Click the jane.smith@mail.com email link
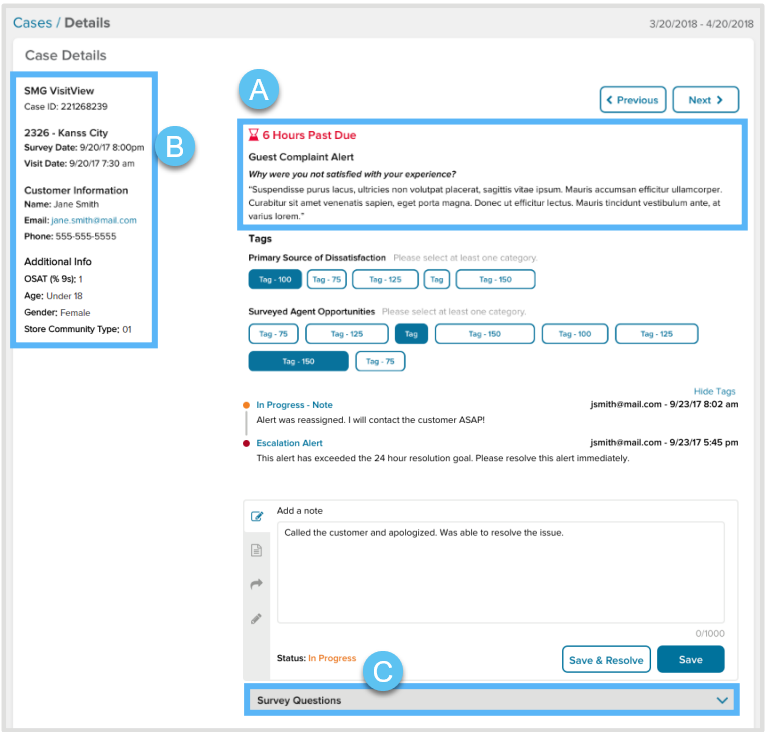The width and height of the screenshot is (778, 732). [x=93, y=220]
